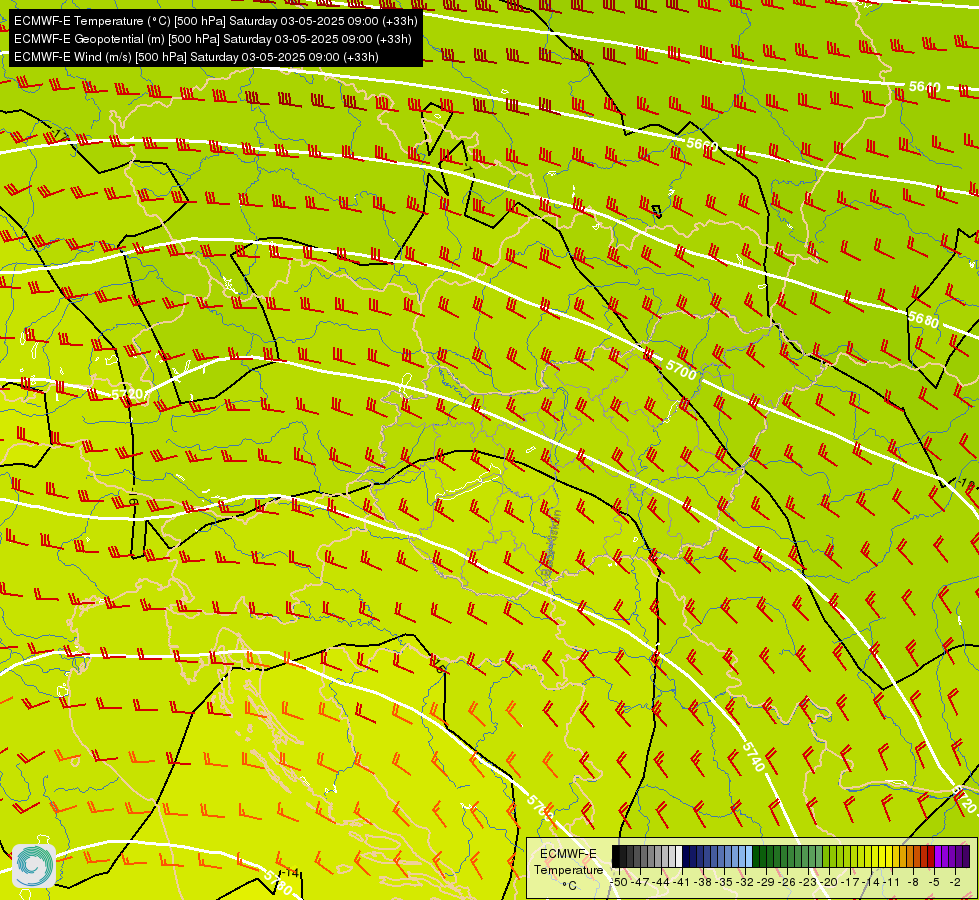Screen dimensions: 979x900
Task: Pick the red swatch near -5 in the legend
Action: click(931, 856)
